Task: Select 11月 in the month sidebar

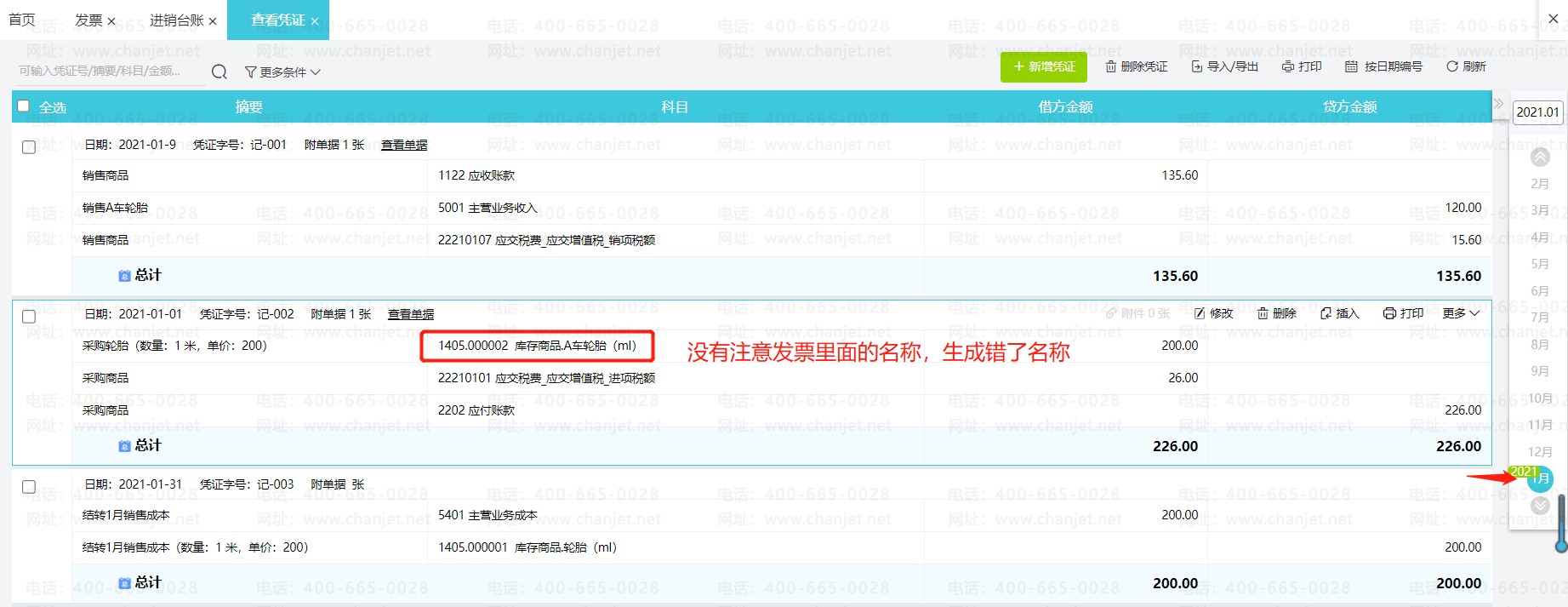Action: [x=1540, y=425]
